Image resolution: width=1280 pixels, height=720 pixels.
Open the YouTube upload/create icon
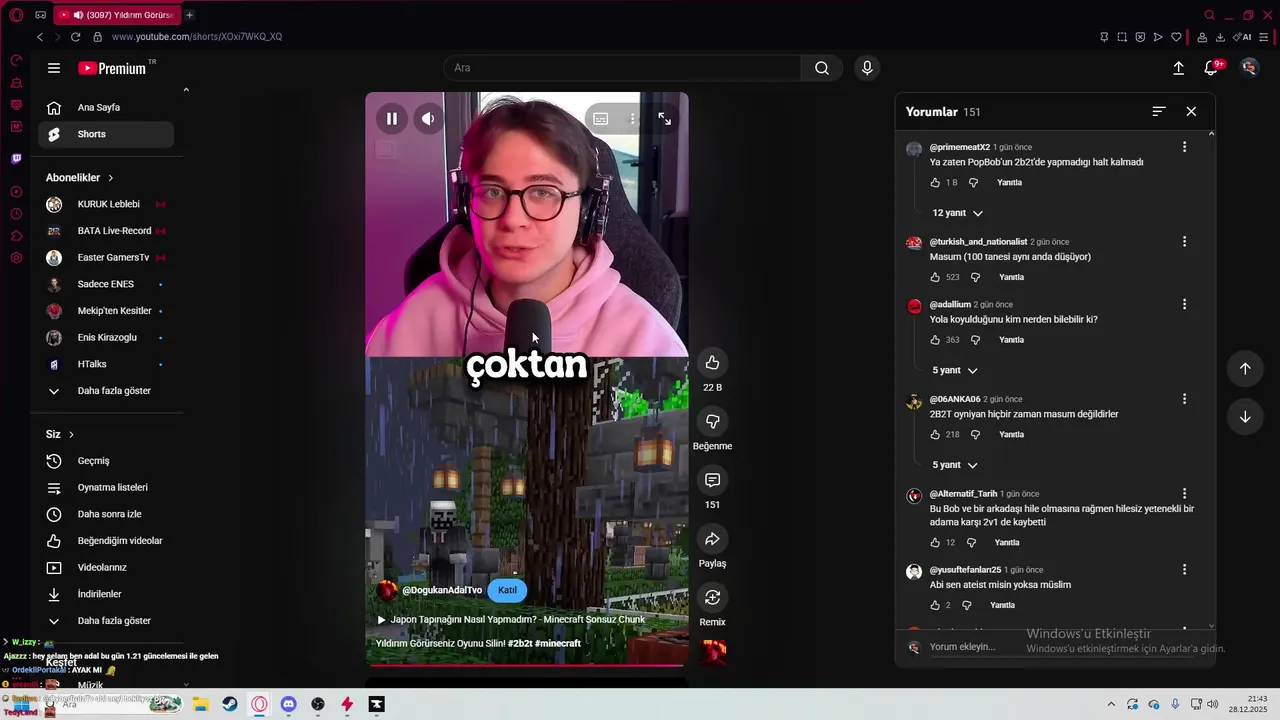[1178, 68]
